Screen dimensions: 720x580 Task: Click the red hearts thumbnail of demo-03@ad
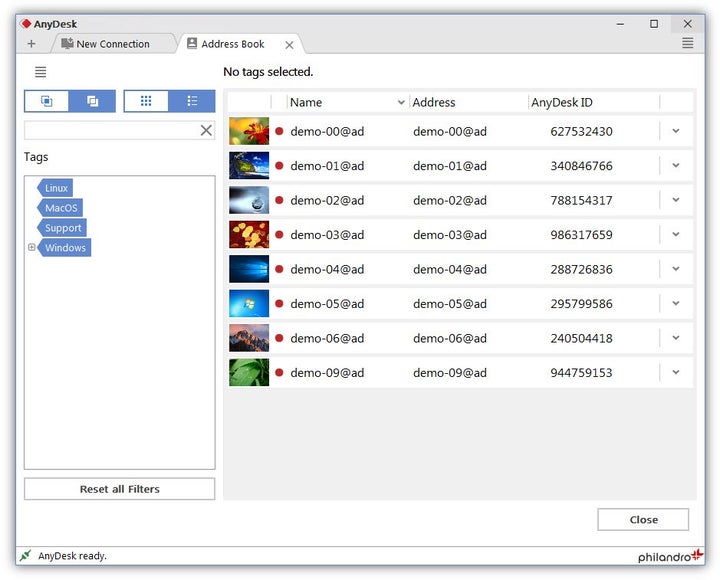pos(249,234)
